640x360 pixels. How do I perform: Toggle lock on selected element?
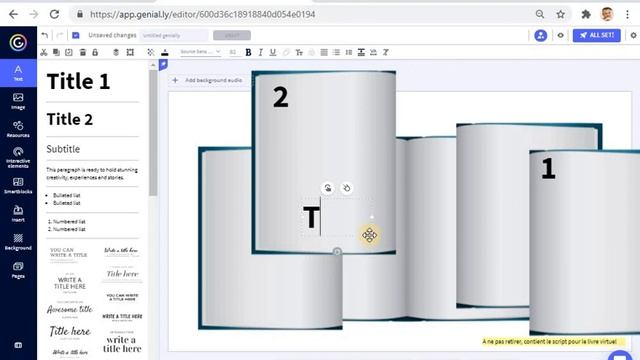(95, 52)
